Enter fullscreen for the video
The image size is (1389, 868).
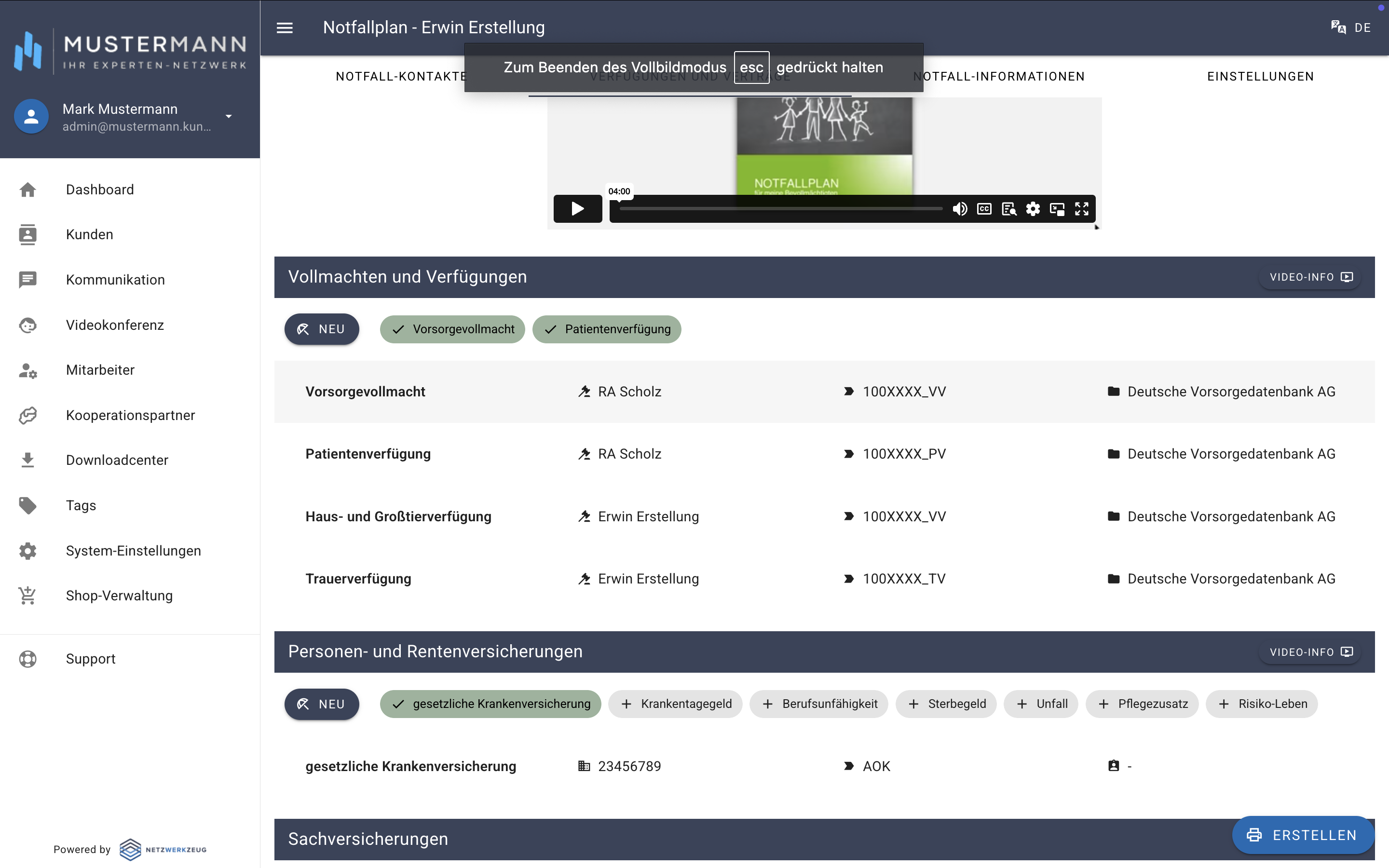[1082, 209]
